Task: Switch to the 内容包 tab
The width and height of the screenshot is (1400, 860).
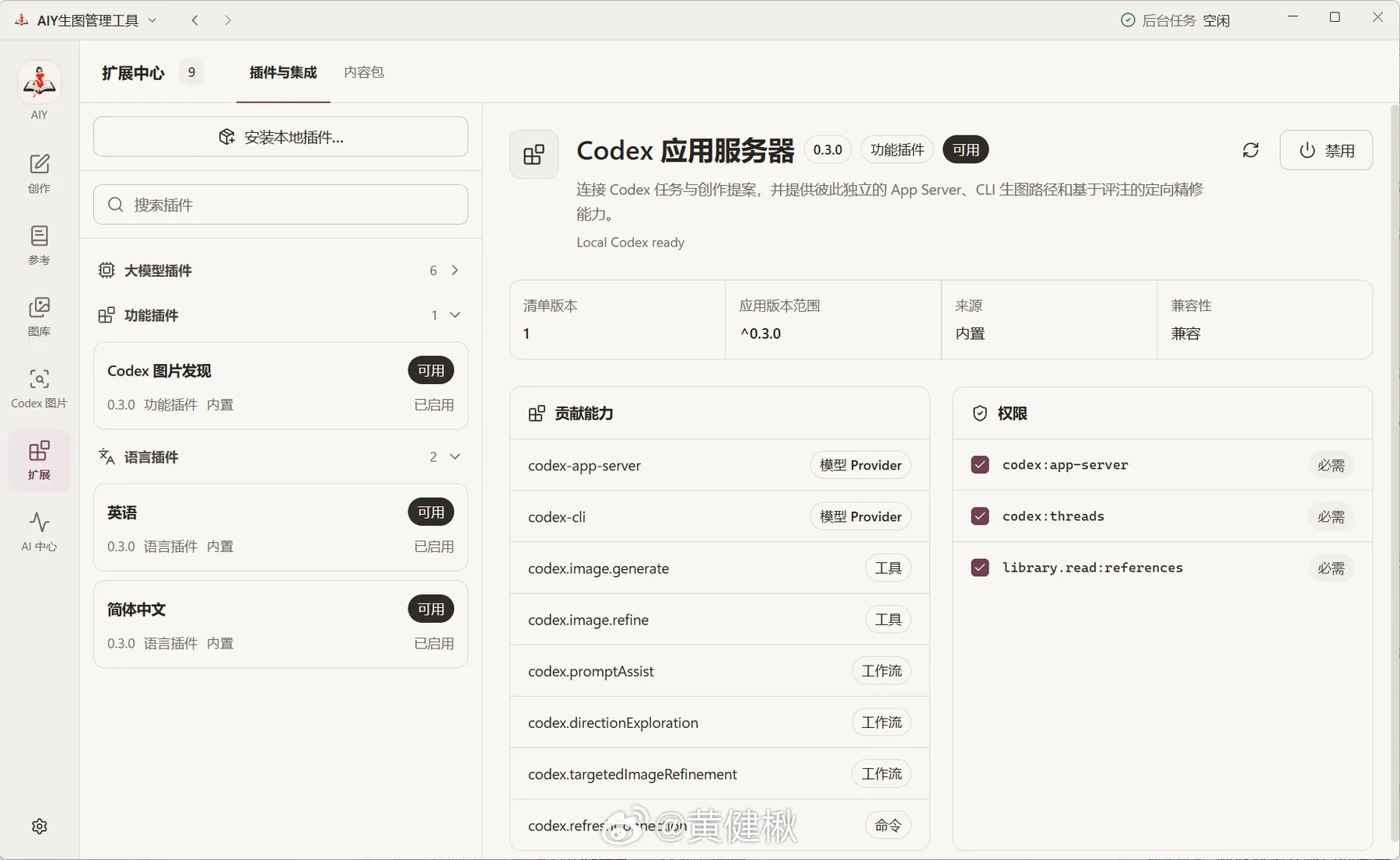Action: tap(364, 72)
